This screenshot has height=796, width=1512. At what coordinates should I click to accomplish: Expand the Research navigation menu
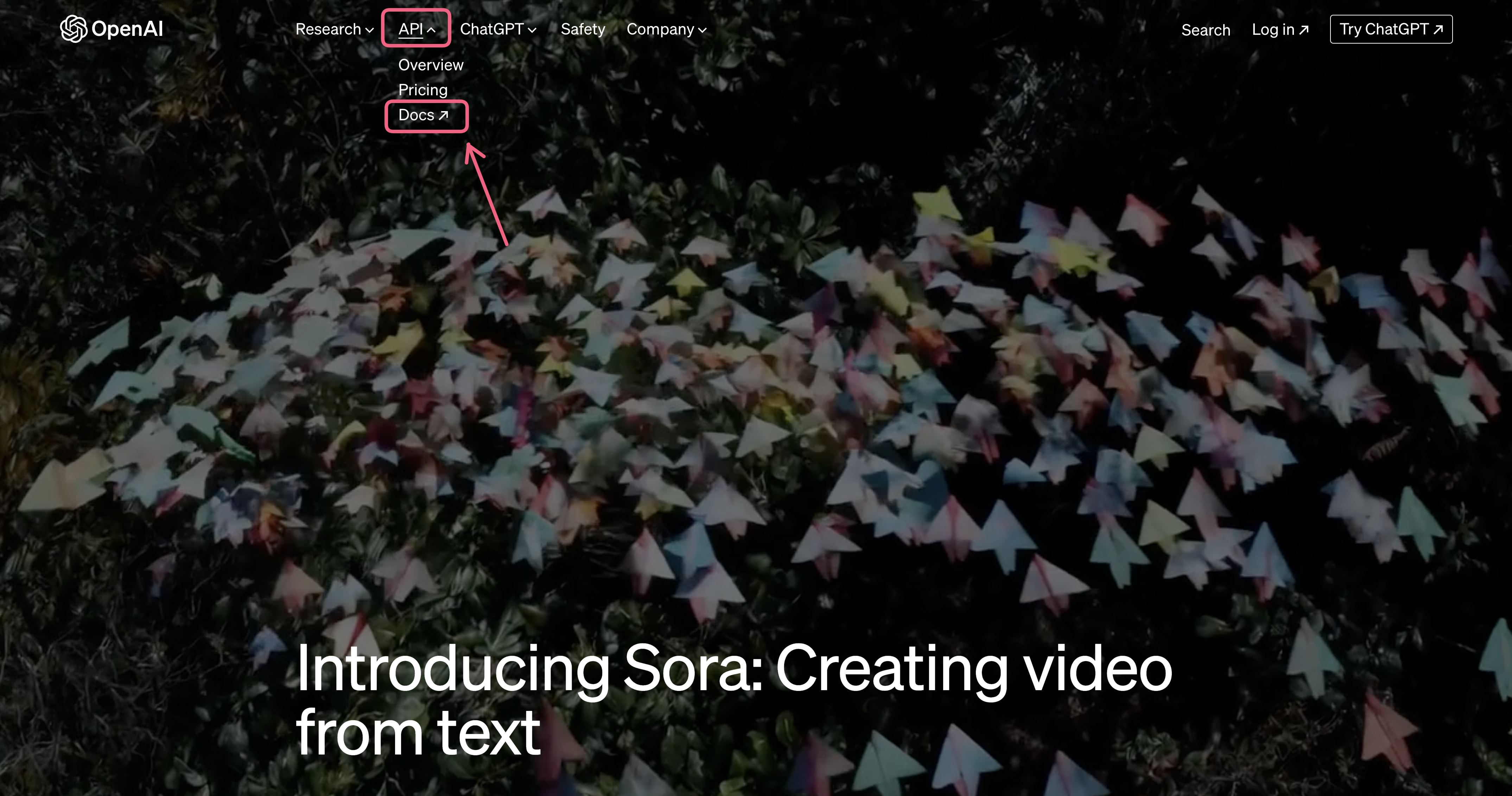[328, 29]
